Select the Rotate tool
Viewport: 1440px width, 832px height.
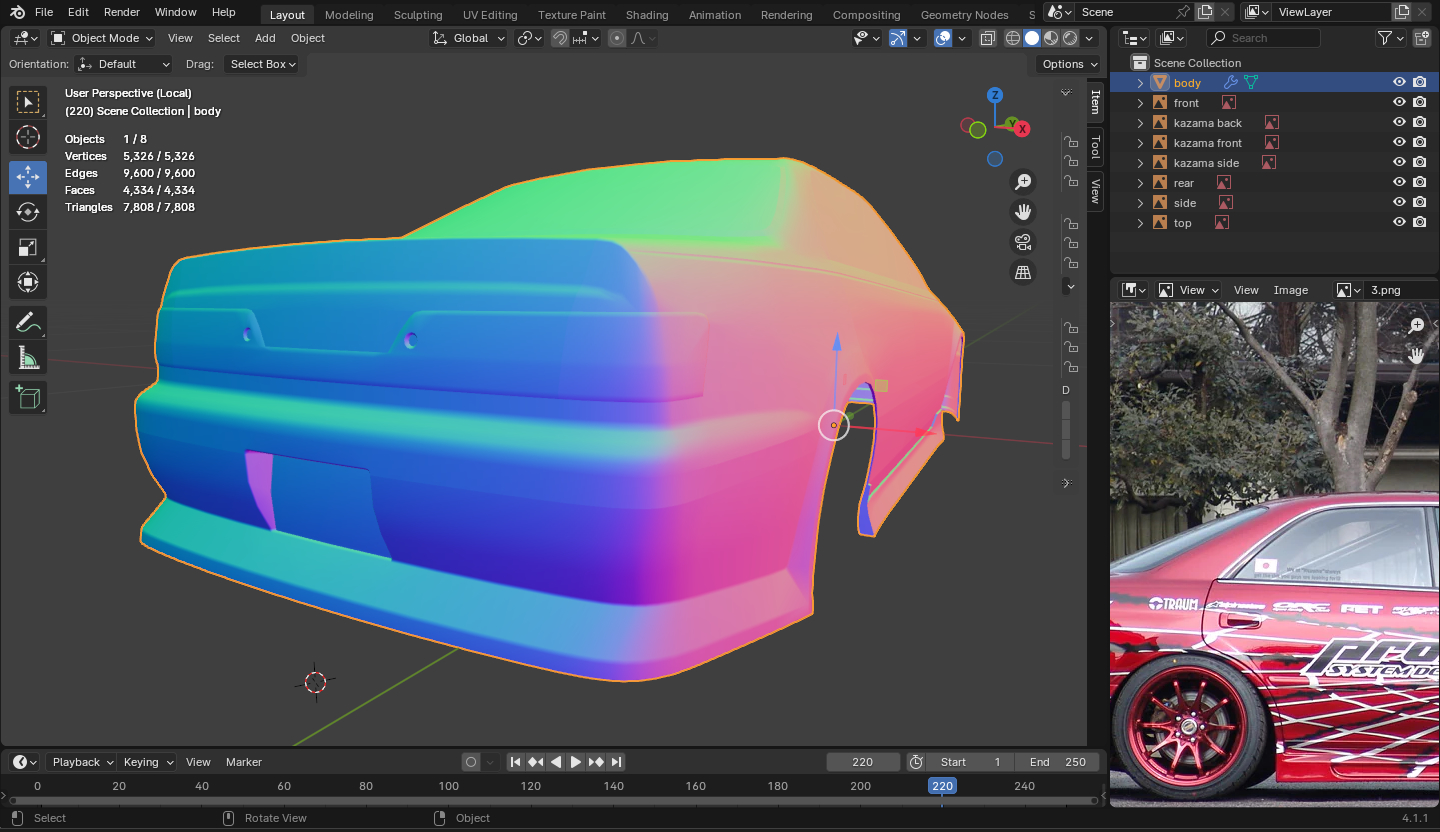pos(28,212)
